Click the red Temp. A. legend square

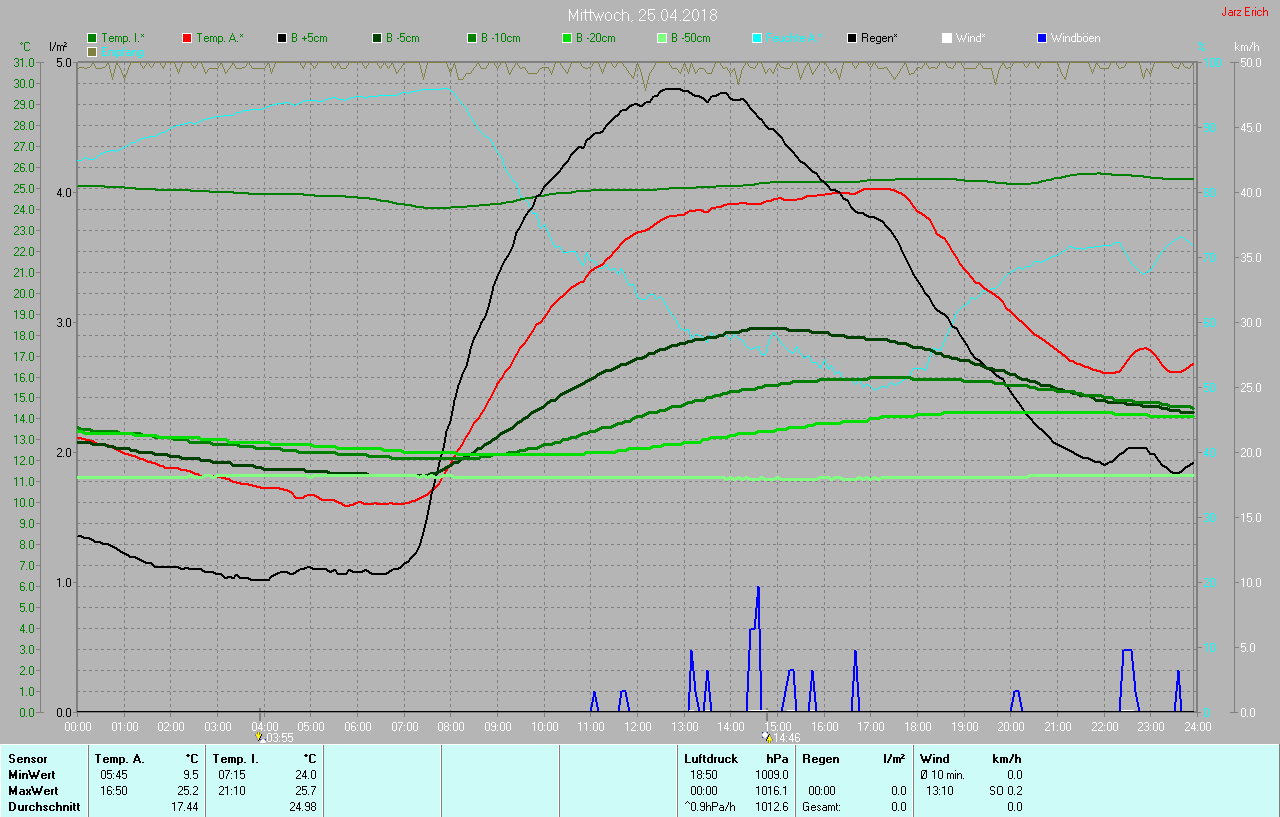point(187,38)
